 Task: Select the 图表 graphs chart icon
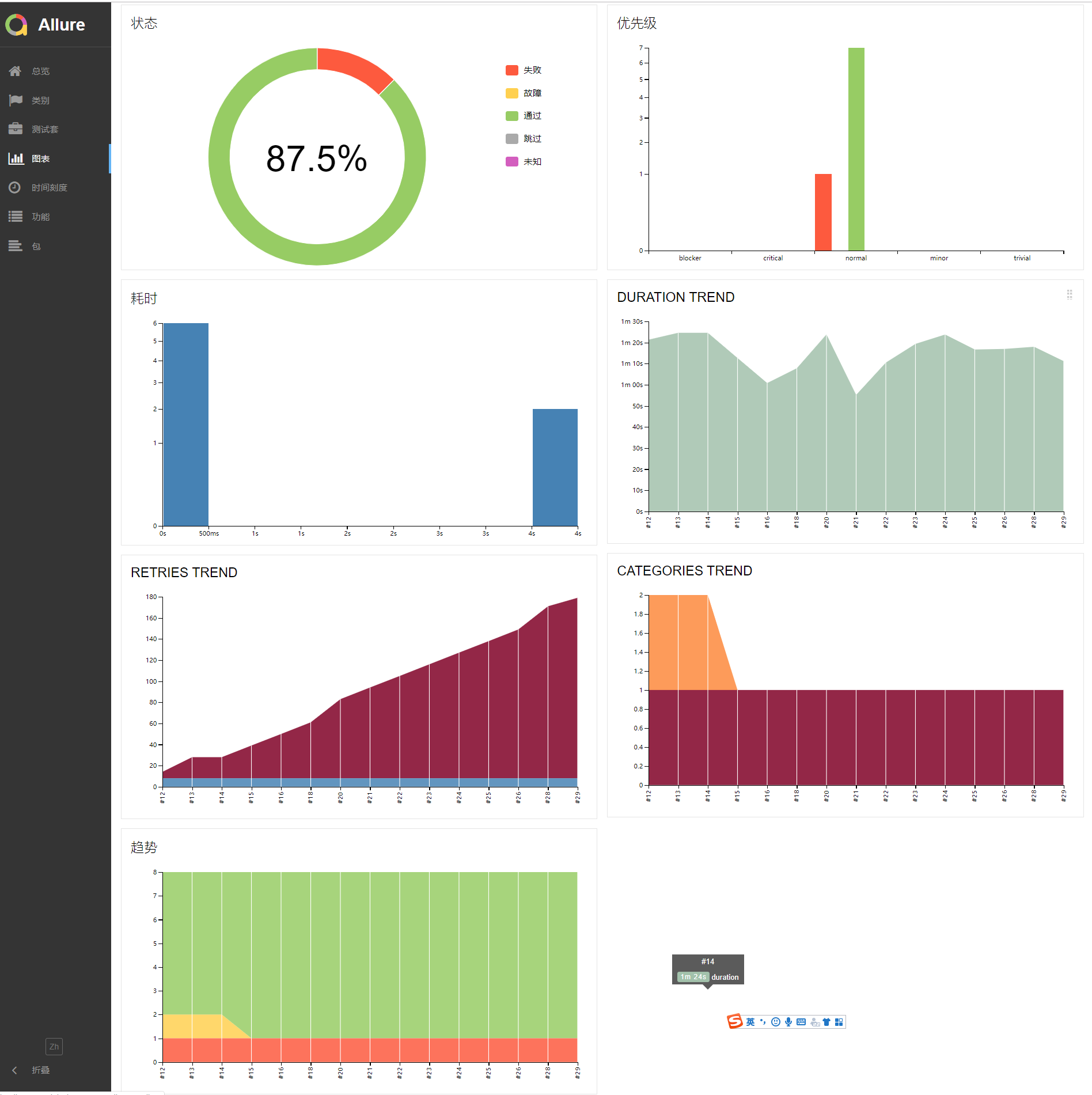click(x=16, y=158)
